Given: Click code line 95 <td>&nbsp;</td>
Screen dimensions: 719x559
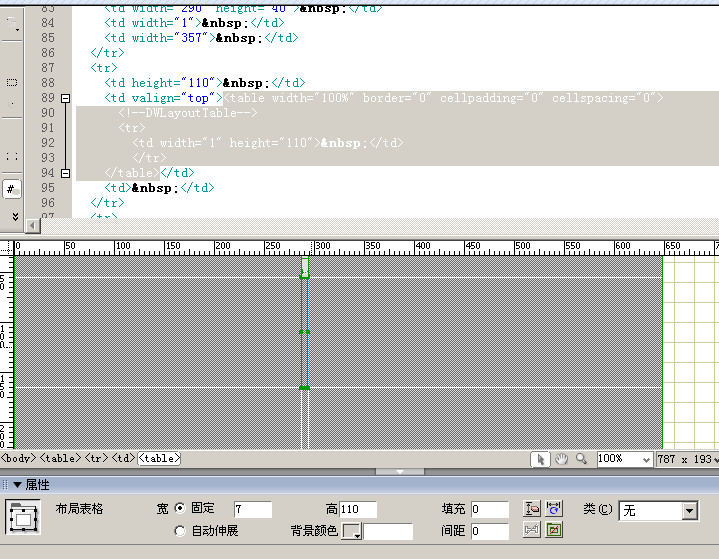Looking at the screenshot, I should point(159,188).
